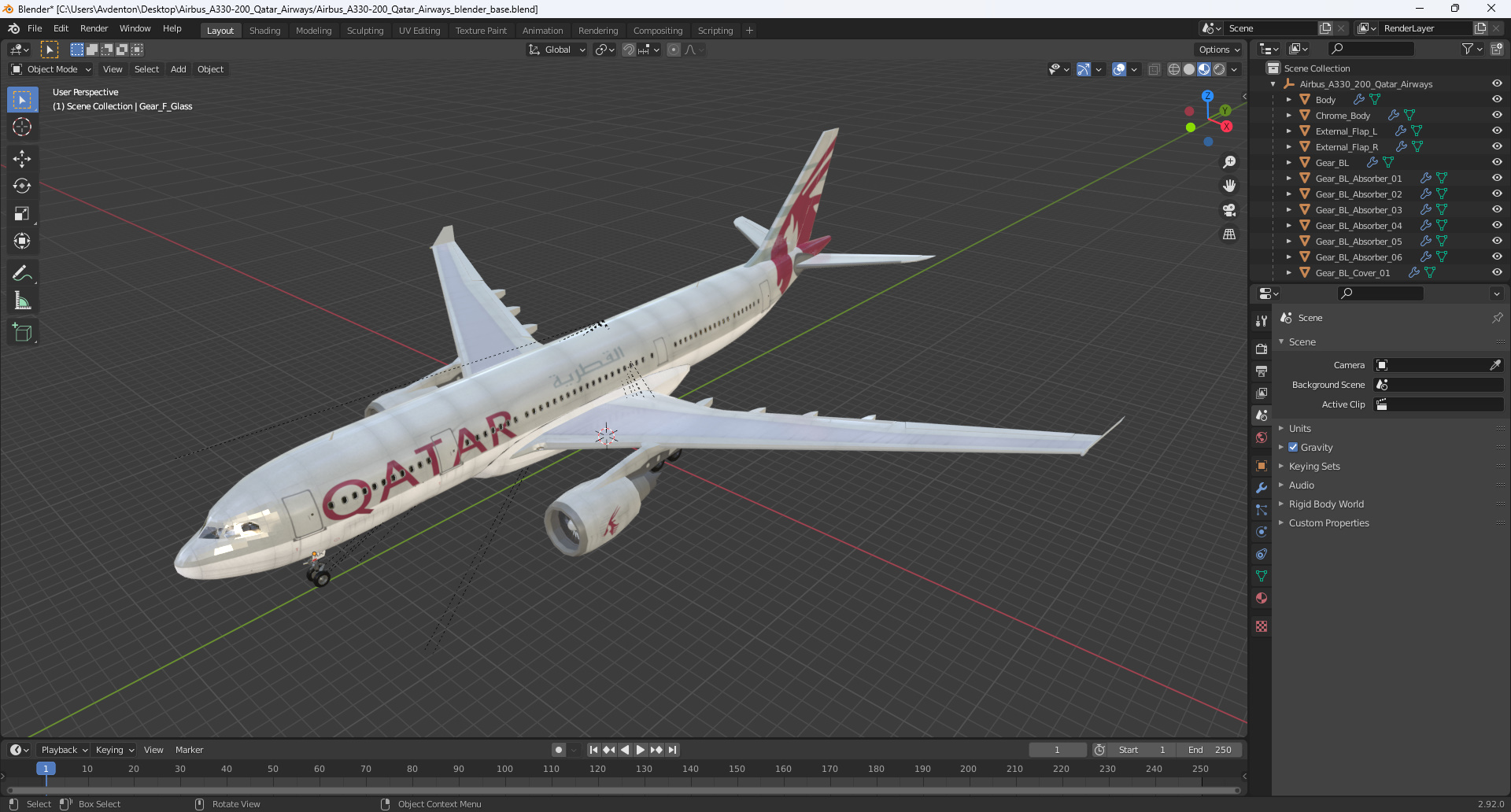Open the Texture properties tab
Image resolution: width=1511 pixels, height=812 pixels.
1262,626
